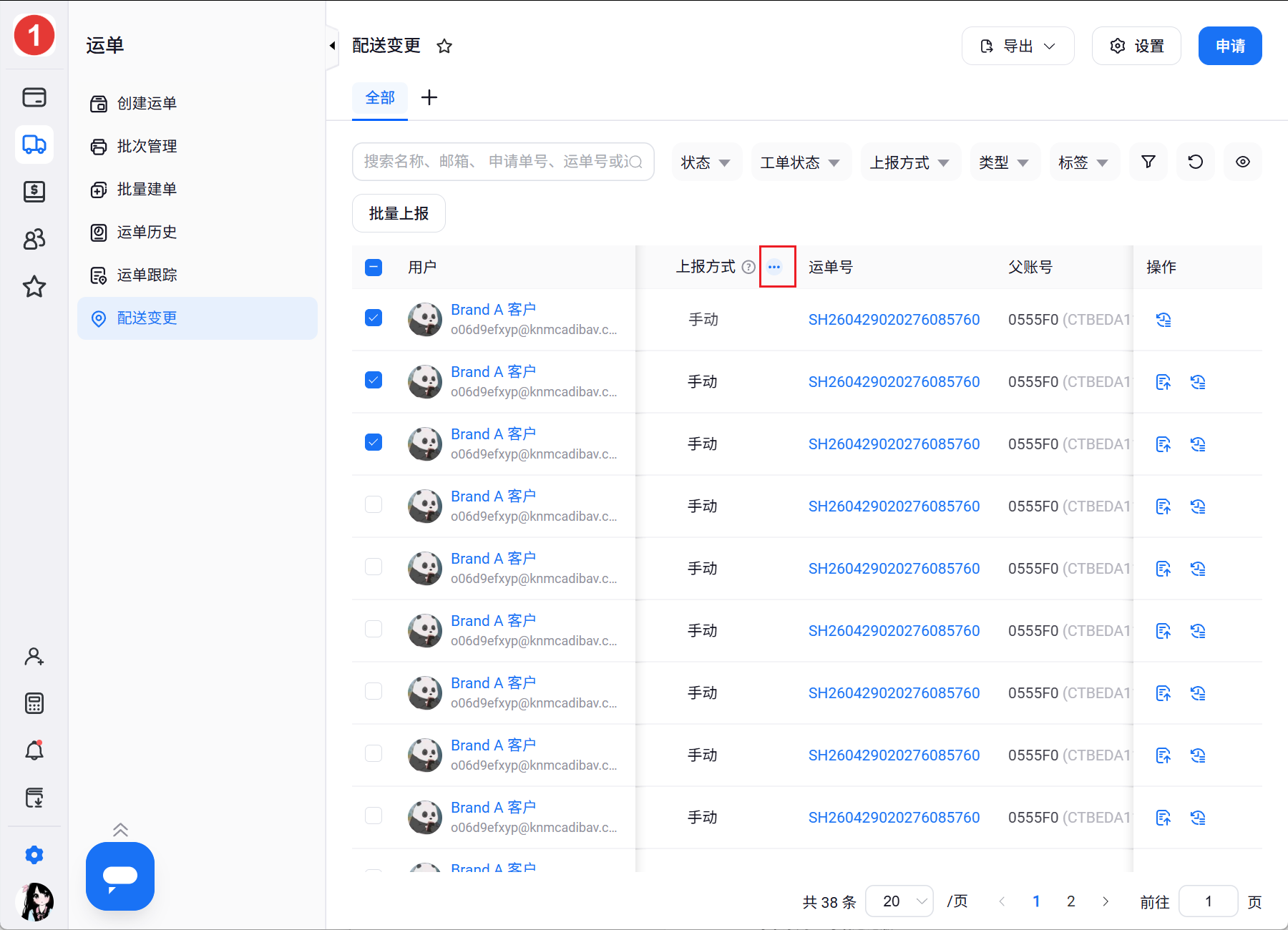Open 批量建单 in the menu
The height and width of the screenshot is (930, 1288).
point(197,190)
